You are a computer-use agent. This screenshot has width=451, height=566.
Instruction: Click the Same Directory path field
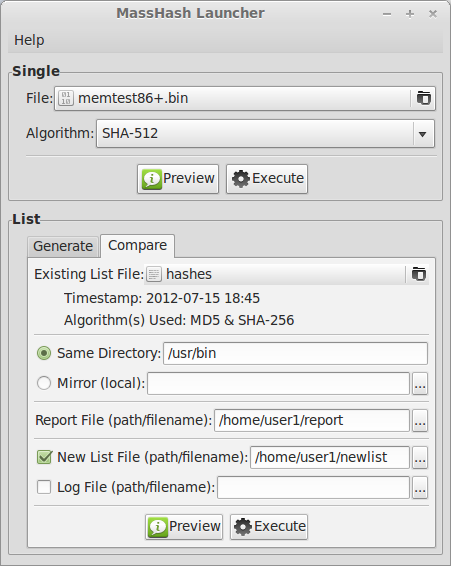[x=295, y=353]
